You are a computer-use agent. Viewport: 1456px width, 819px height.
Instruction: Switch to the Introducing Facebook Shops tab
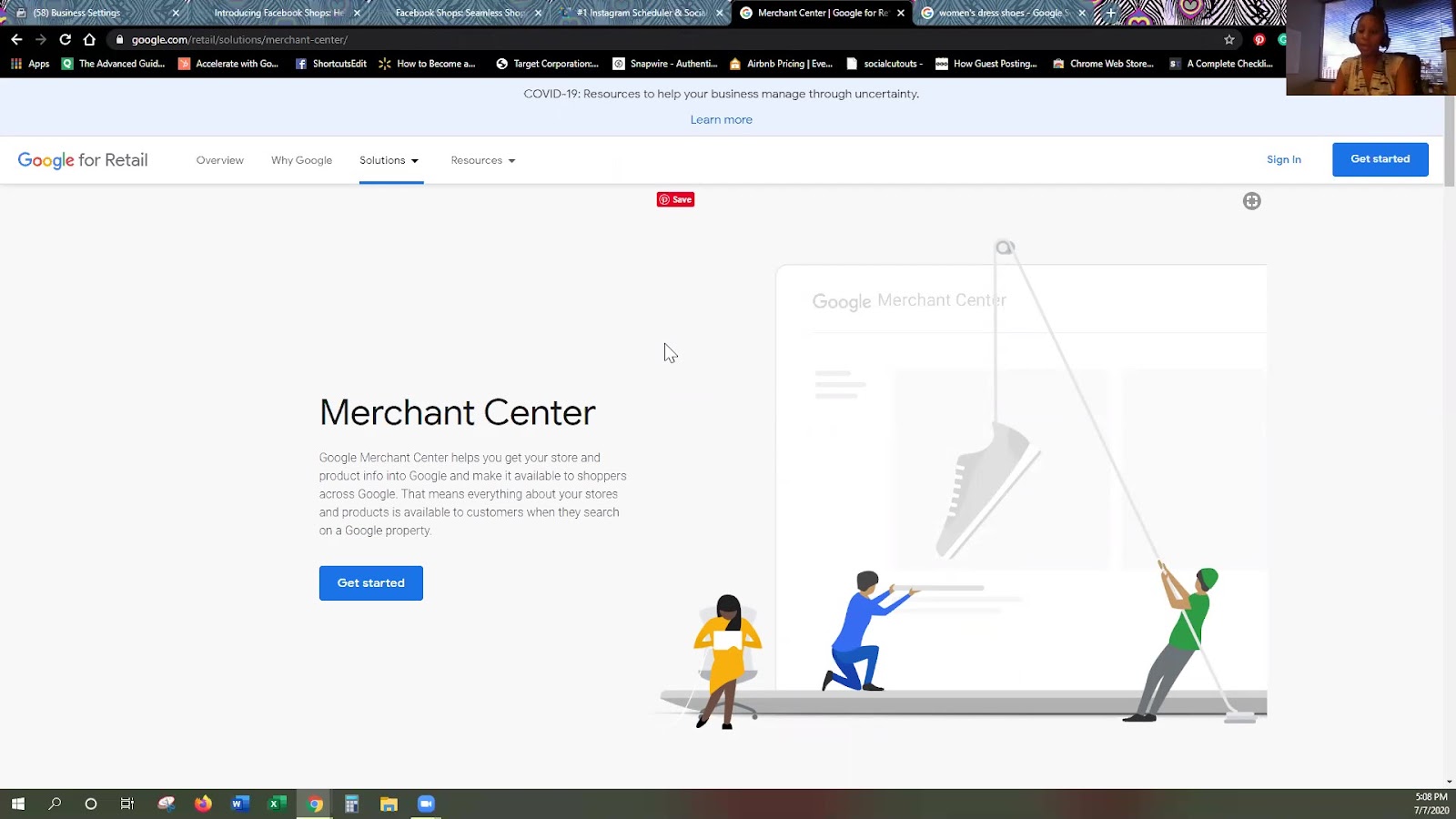(278, 13)
